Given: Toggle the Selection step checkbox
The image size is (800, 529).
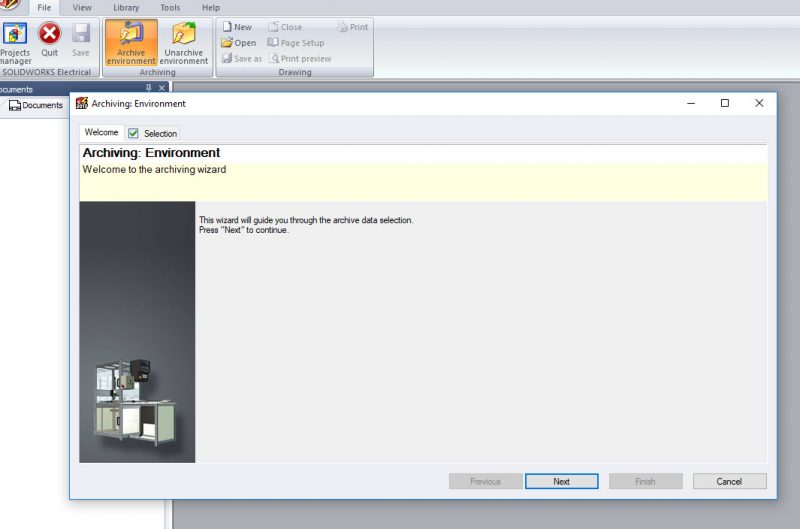Looking at the screenshot, I should click(133, 133).
